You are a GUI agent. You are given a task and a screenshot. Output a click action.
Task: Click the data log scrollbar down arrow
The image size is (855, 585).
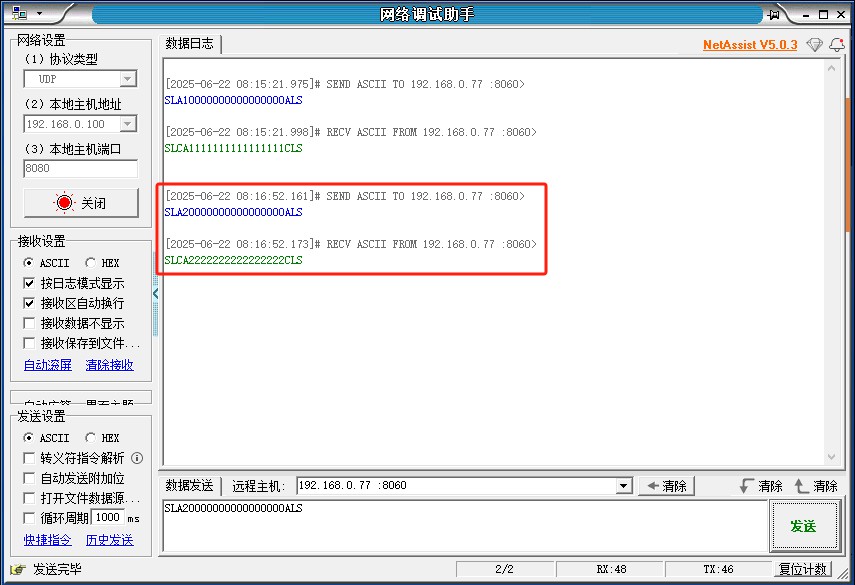coord(832,457)
